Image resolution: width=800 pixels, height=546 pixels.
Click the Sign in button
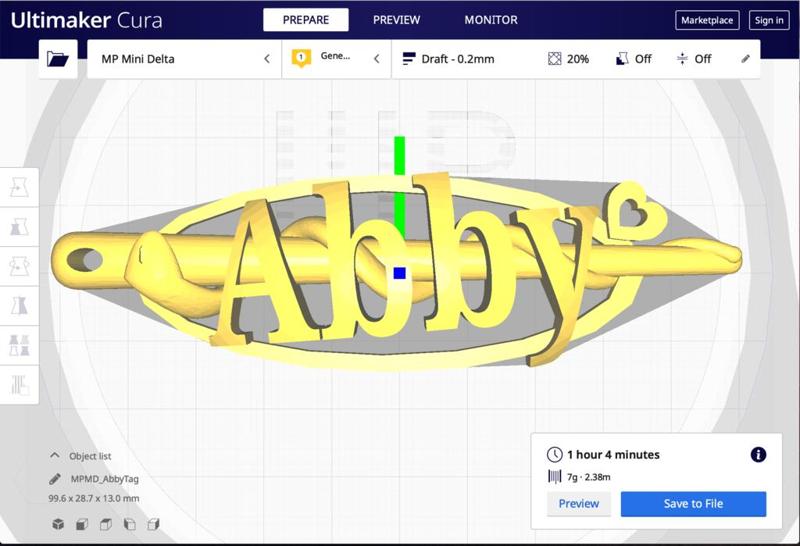tap(769, 20)
